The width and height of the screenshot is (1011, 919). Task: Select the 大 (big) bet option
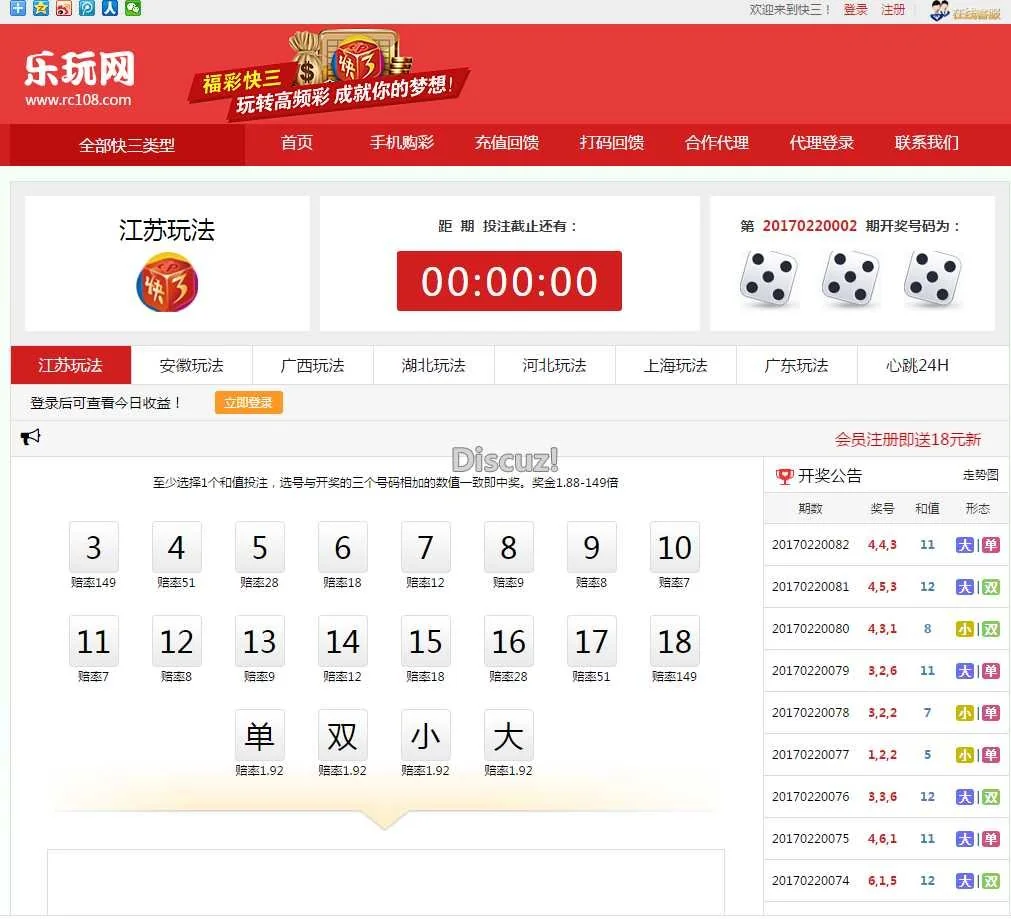pos(508,736)
